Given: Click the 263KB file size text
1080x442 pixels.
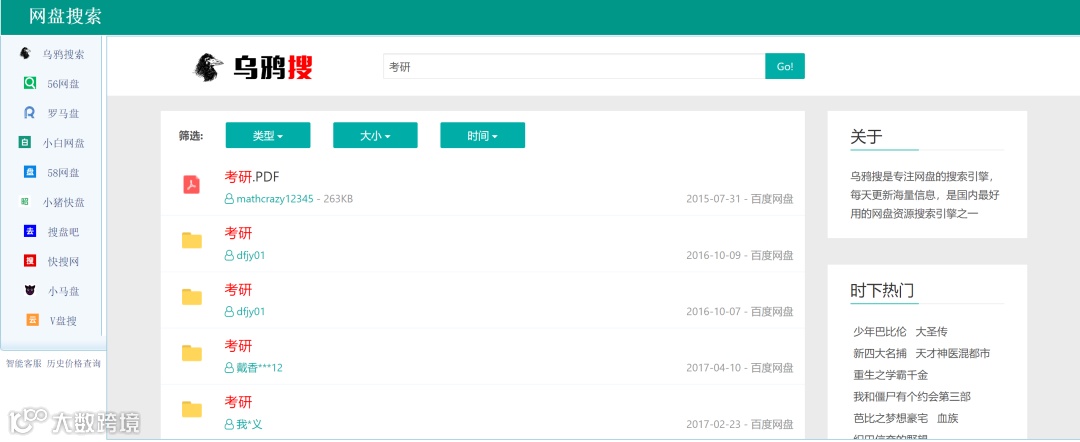Looking at the screenshot, I should coord(338,199).
